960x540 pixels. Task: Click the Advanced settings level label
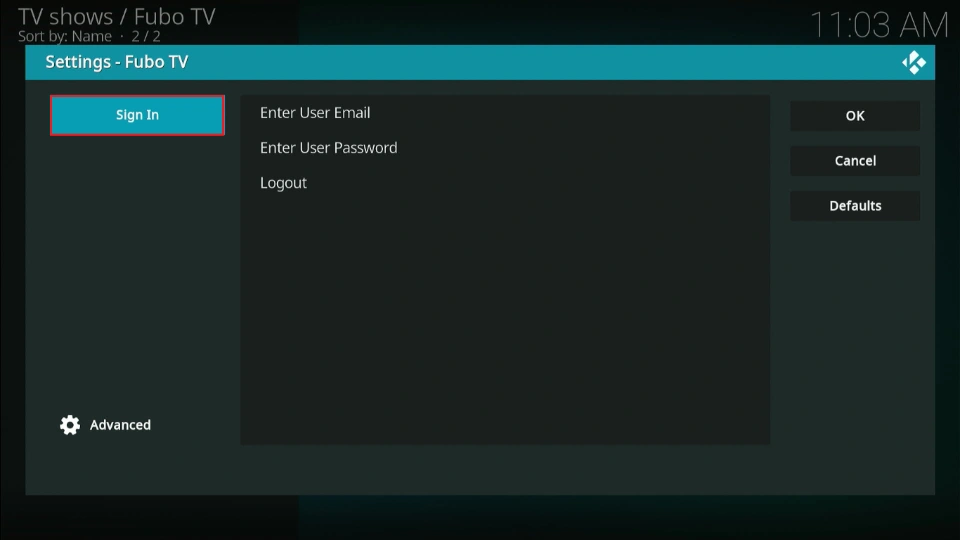tap(120, 425)
